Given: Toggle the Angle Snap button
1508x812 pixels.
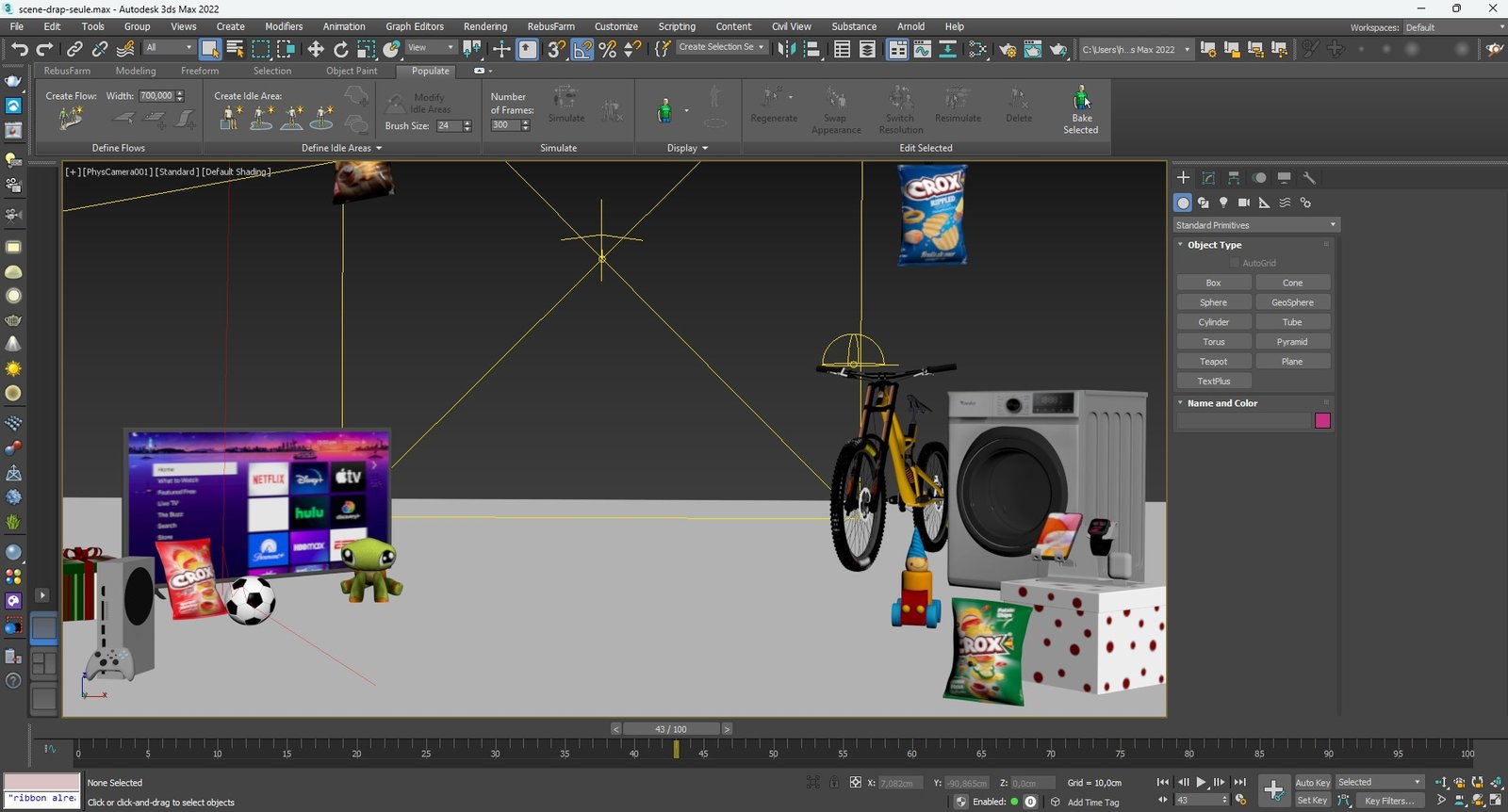Looking at the screenshot, I should pos(582,49).
